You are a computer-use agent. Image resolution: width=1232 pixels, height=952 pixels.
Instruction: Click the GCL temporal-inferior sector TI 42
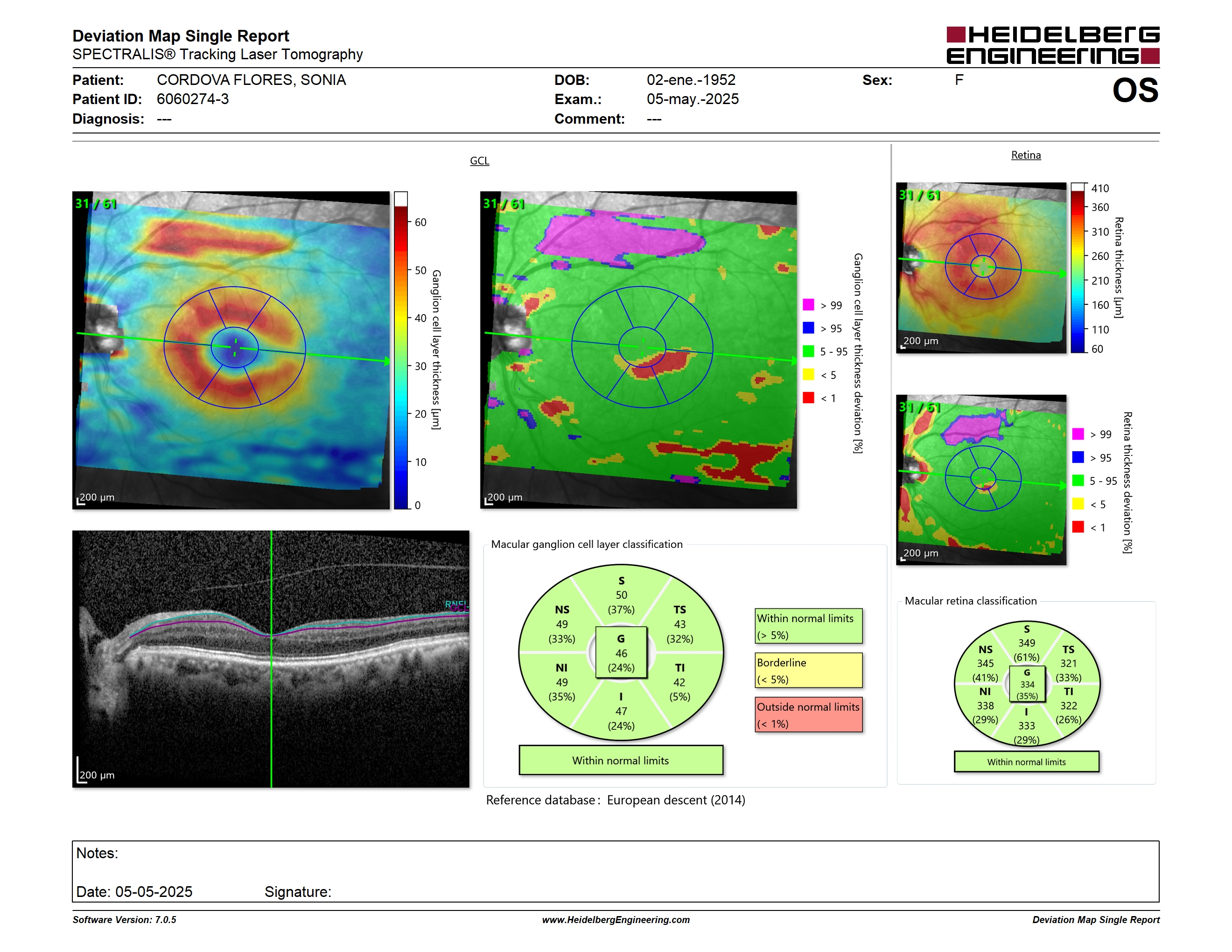pos(680,682)
